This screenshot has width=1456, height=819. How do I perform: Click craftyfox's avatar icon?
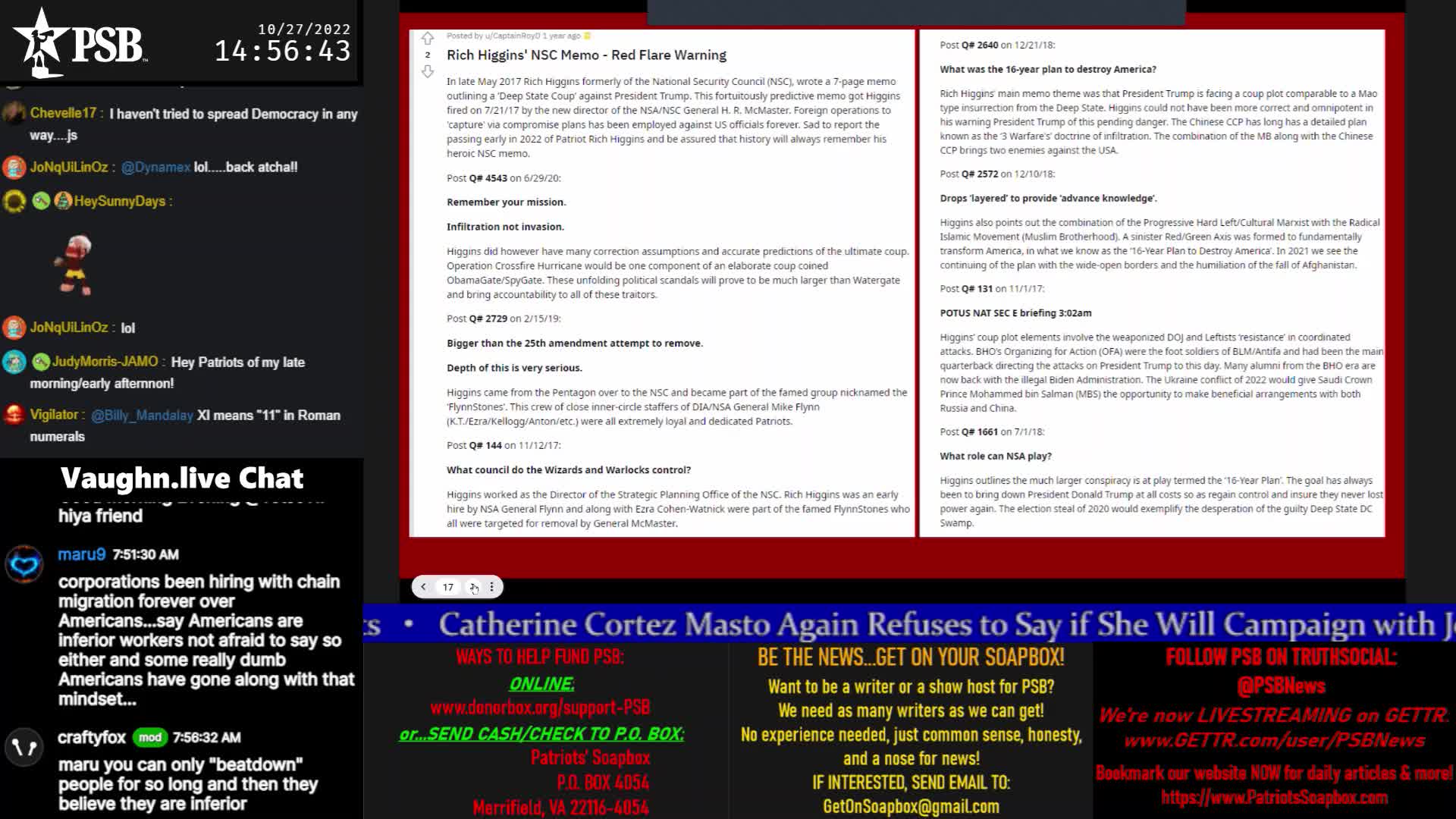tap(24, 748)
